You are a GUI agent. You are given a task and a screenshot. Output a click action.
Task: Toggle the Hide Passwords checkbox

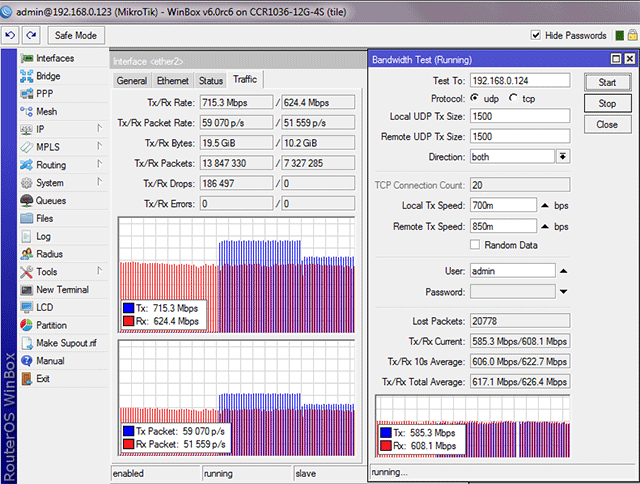(536, 35)
